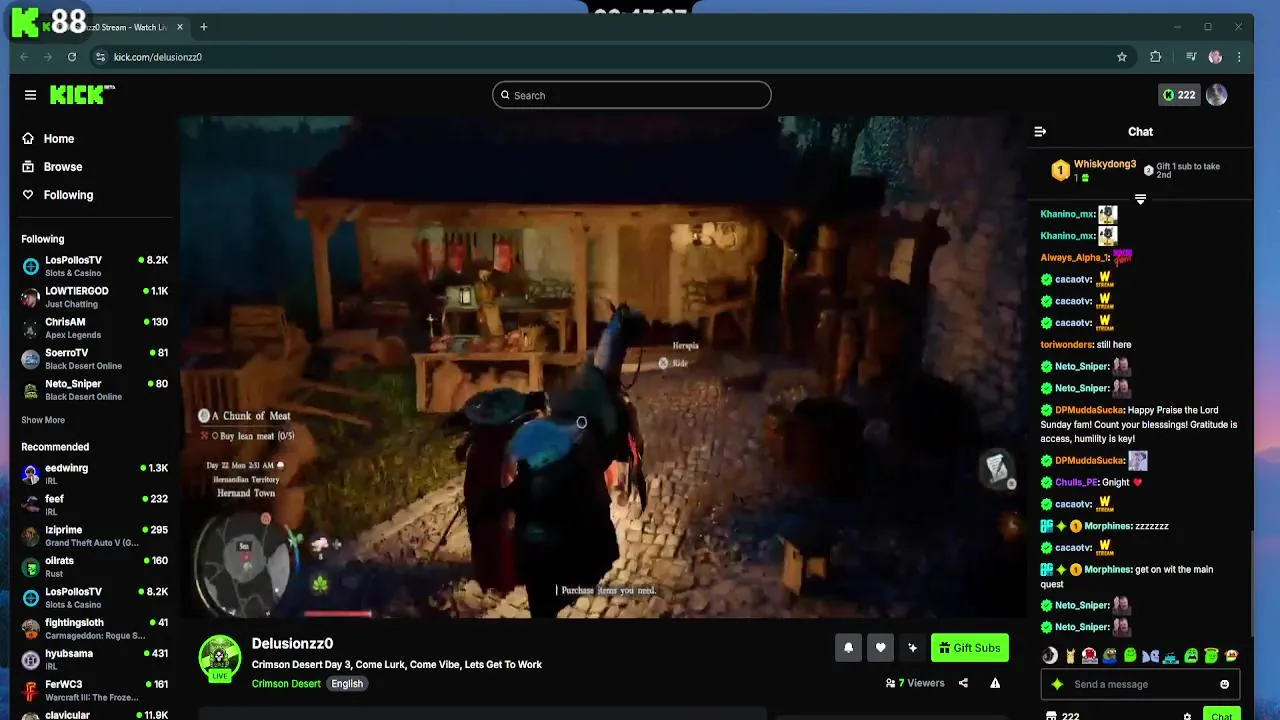Open the user profile avatar menu

(1216, 95)
